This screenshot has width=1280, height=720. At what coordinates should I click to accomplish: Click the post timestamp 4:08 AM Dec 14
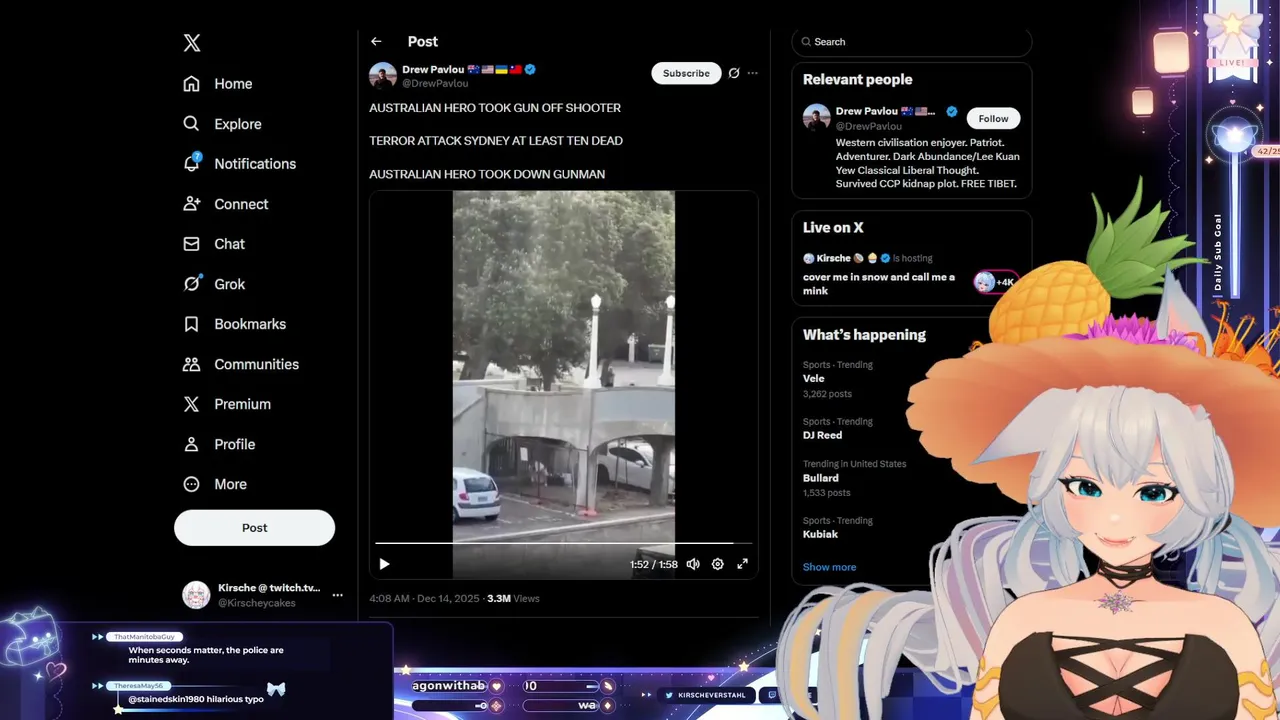(425, 598)
